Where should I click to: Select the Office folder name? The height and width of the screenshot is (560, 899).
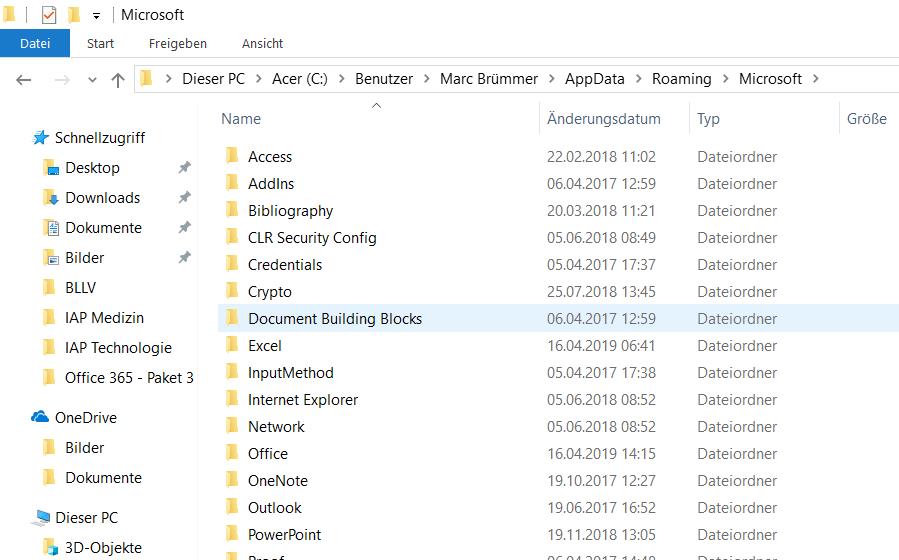click(x=268, y=454)
